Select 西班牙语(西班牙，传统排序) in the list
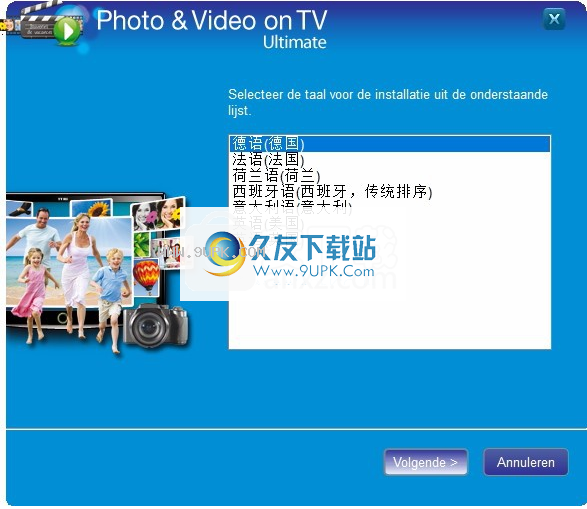 [x=389, y=191]
